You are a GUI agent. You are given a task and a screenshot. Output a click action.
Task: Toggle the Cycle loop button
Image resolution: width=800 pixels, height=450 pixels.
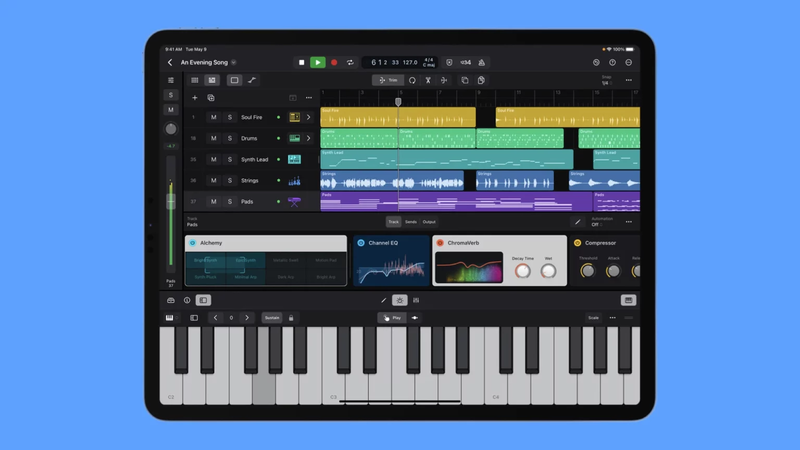tap(350, 62)
